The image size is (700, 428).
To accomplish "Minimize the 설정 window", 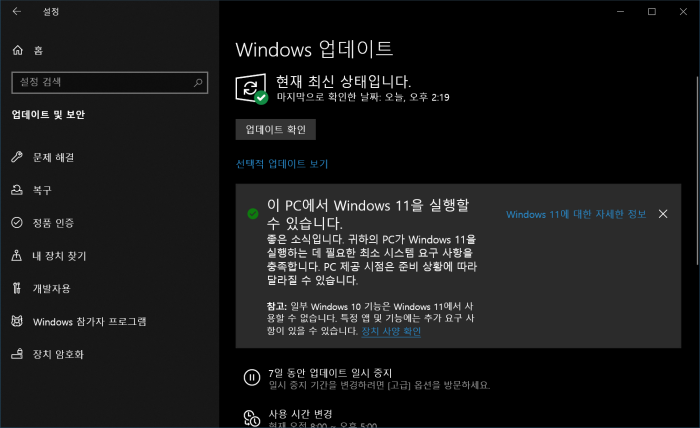I will click(x=621, y=12).
